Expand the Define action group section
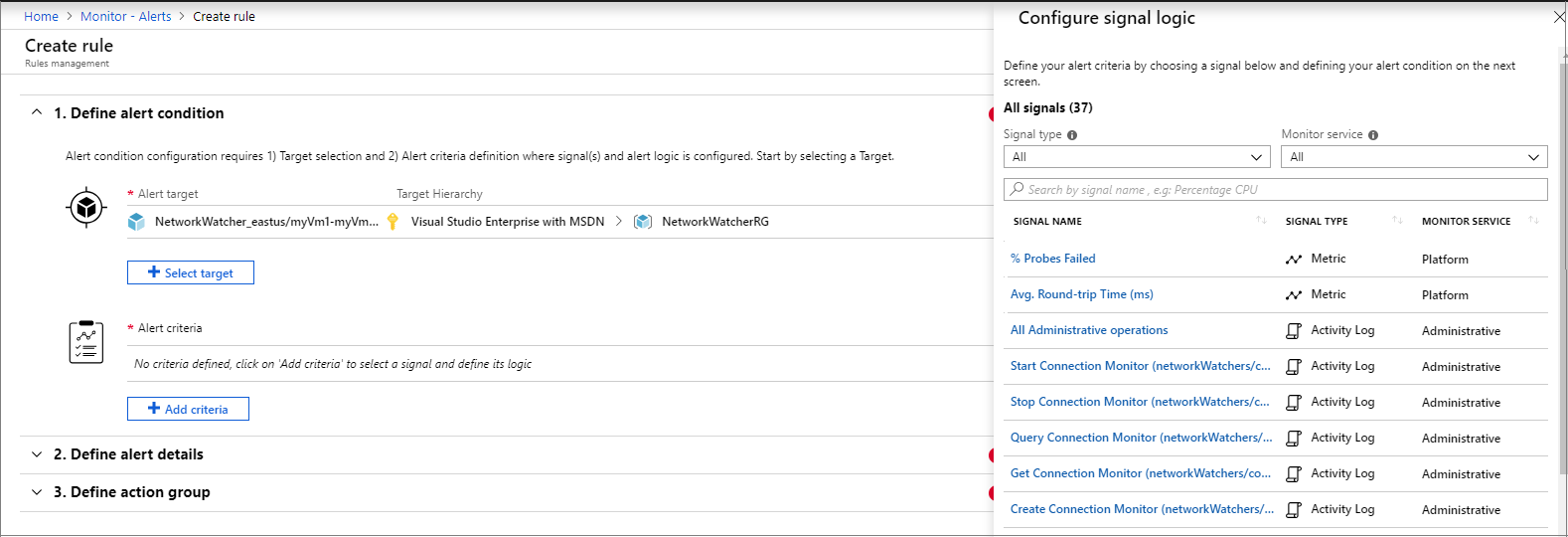The width and height of the screenshot is (1568, 537). [37, 492]
